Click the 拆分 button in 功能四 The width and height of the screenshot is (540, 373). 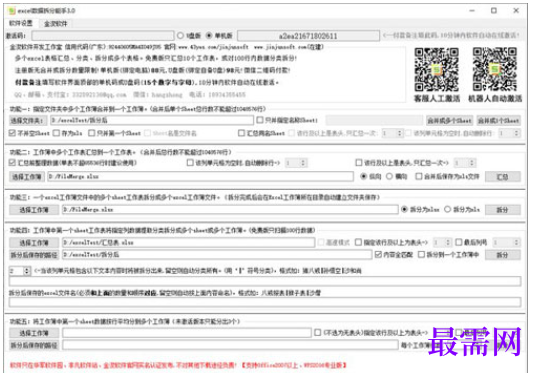(x=502, y=255)
